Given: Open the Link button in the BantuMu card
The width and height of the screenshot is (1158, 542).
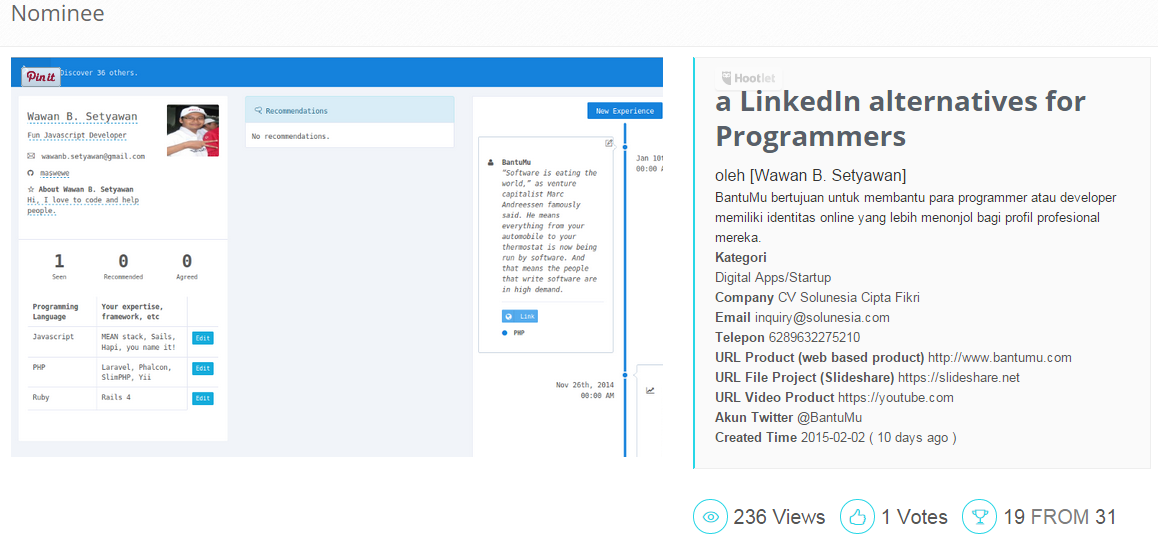Looking at the screenshot, I should (x=520, y=316).
